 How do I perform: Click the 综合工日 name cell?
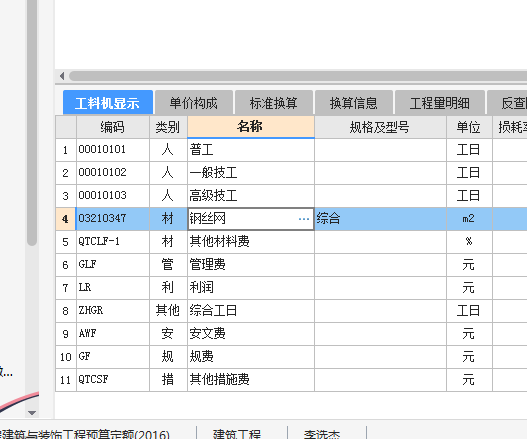click(x=251, y=311)
